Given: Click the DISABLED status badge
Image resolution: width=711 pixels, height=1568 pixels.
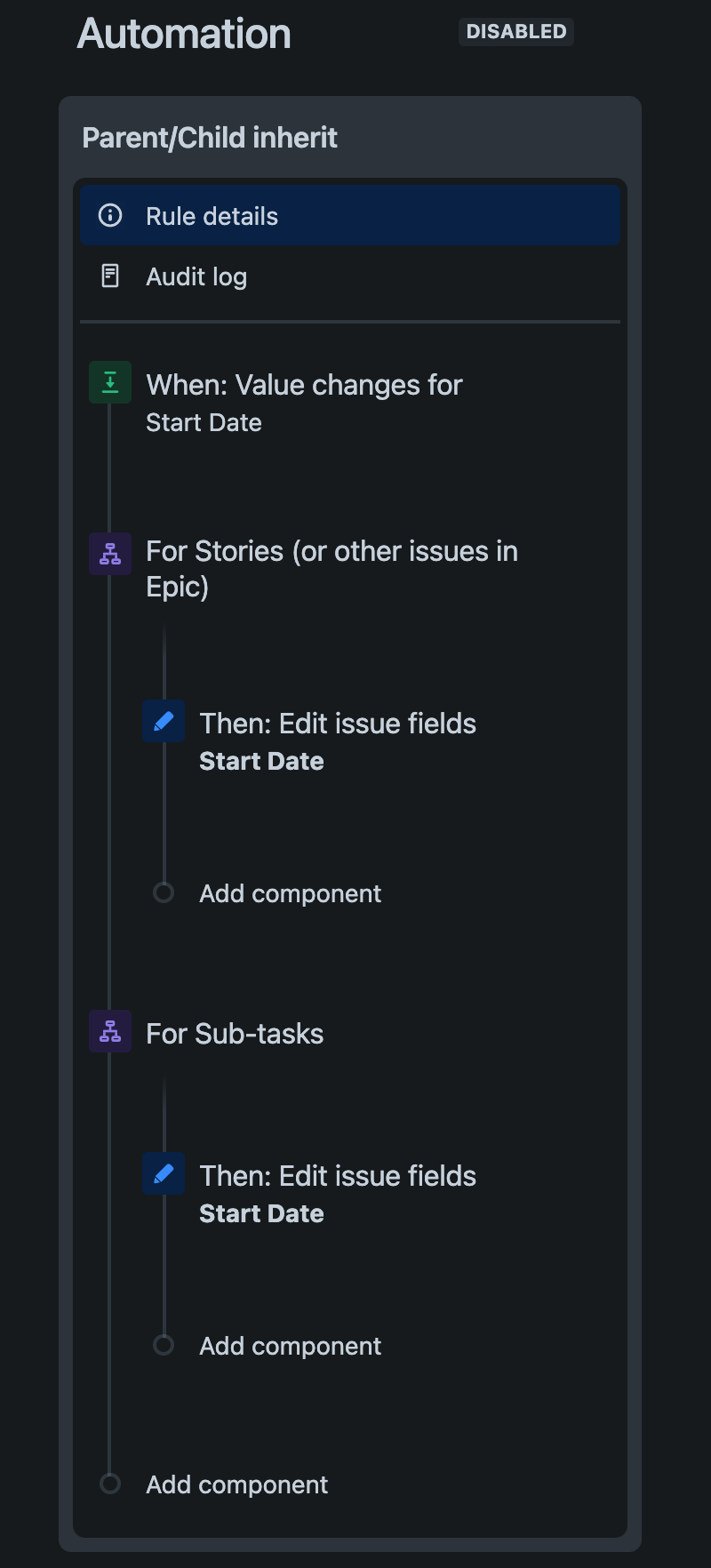Looking at the screenshot, I should click(x=516, y=32).
